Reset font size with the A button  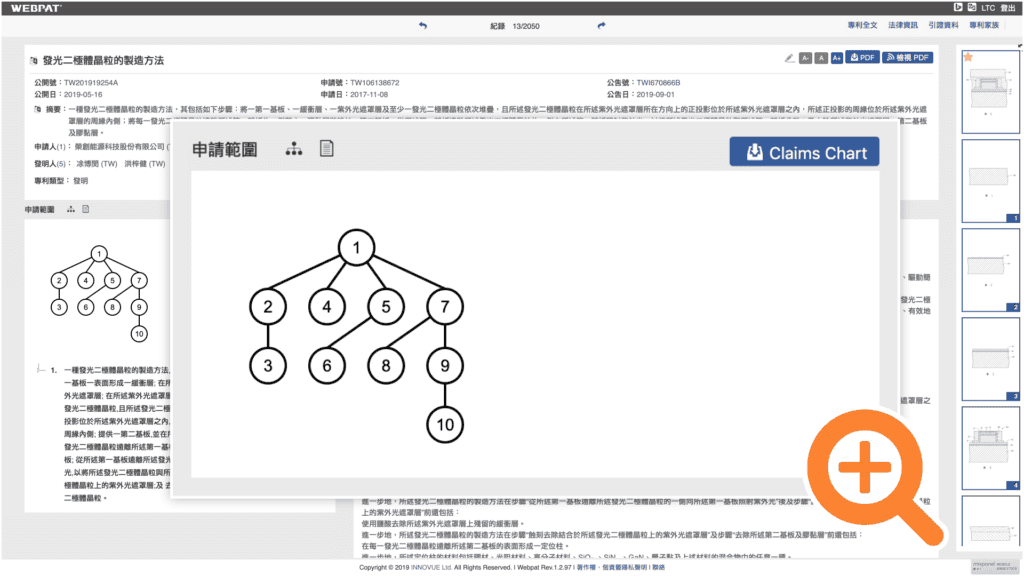coord(820,58)
